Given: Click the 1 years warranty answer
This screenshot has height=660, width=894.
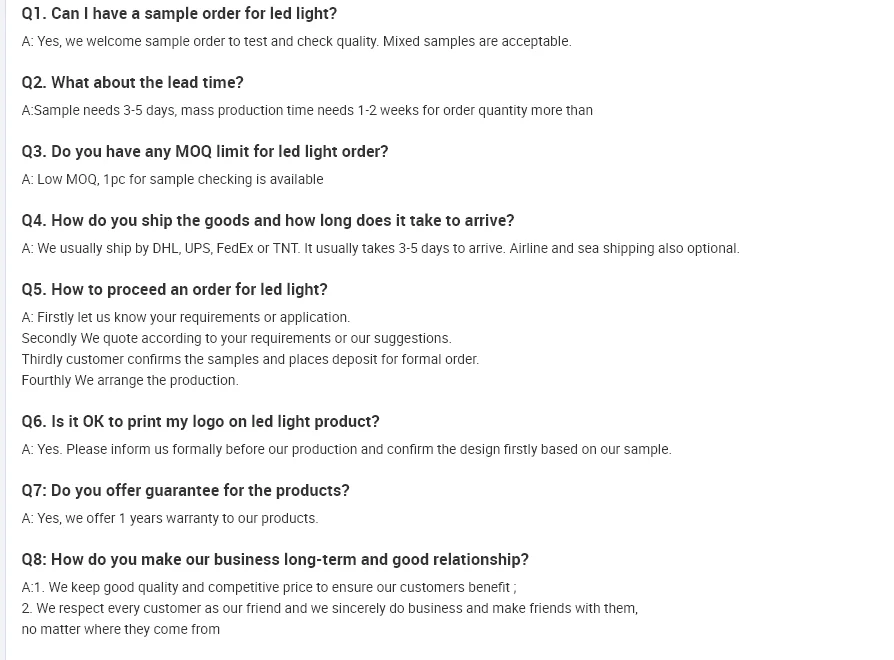Looking at the screenshot, I should point(170,518).
